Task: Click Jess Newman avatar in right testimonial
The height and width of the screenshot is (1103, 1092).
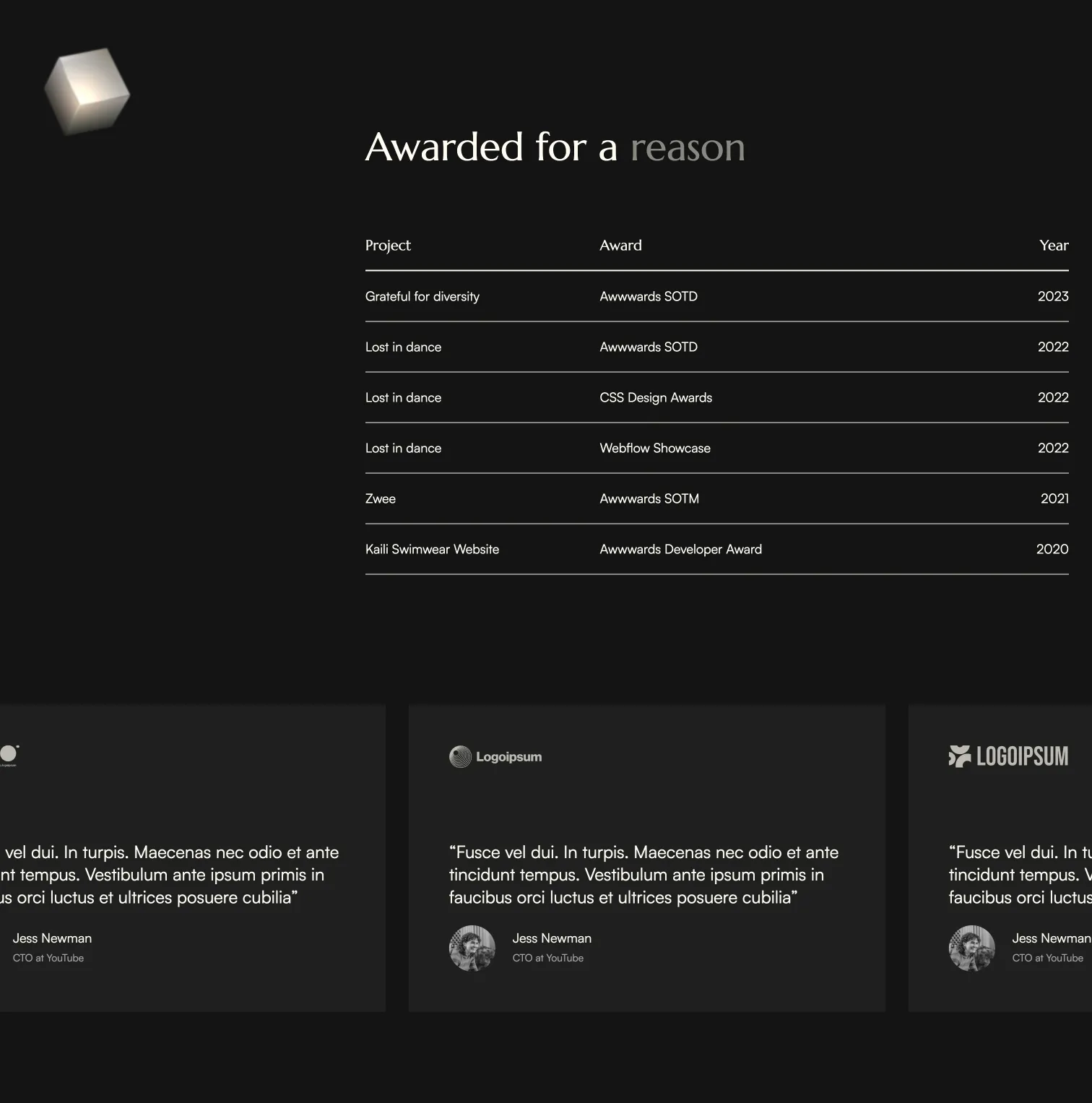Action: 972,948
